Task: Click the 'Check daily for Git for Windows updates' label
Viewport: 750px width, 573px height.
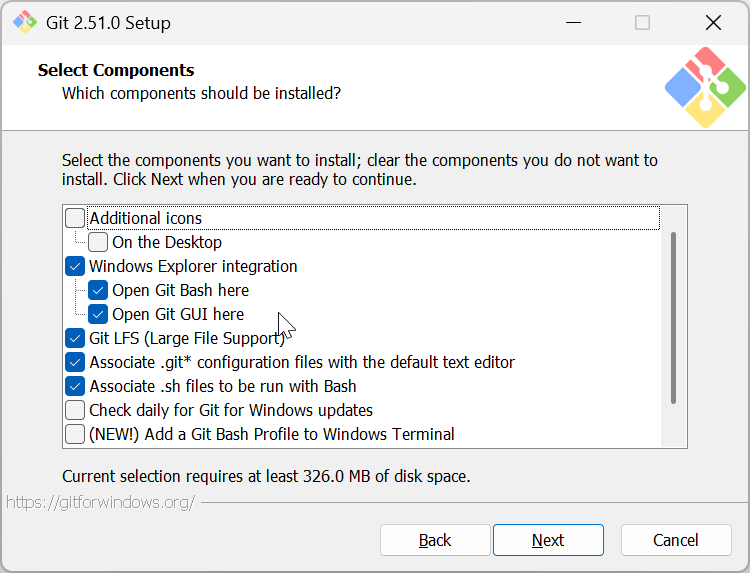Action: tap(231, 410)
